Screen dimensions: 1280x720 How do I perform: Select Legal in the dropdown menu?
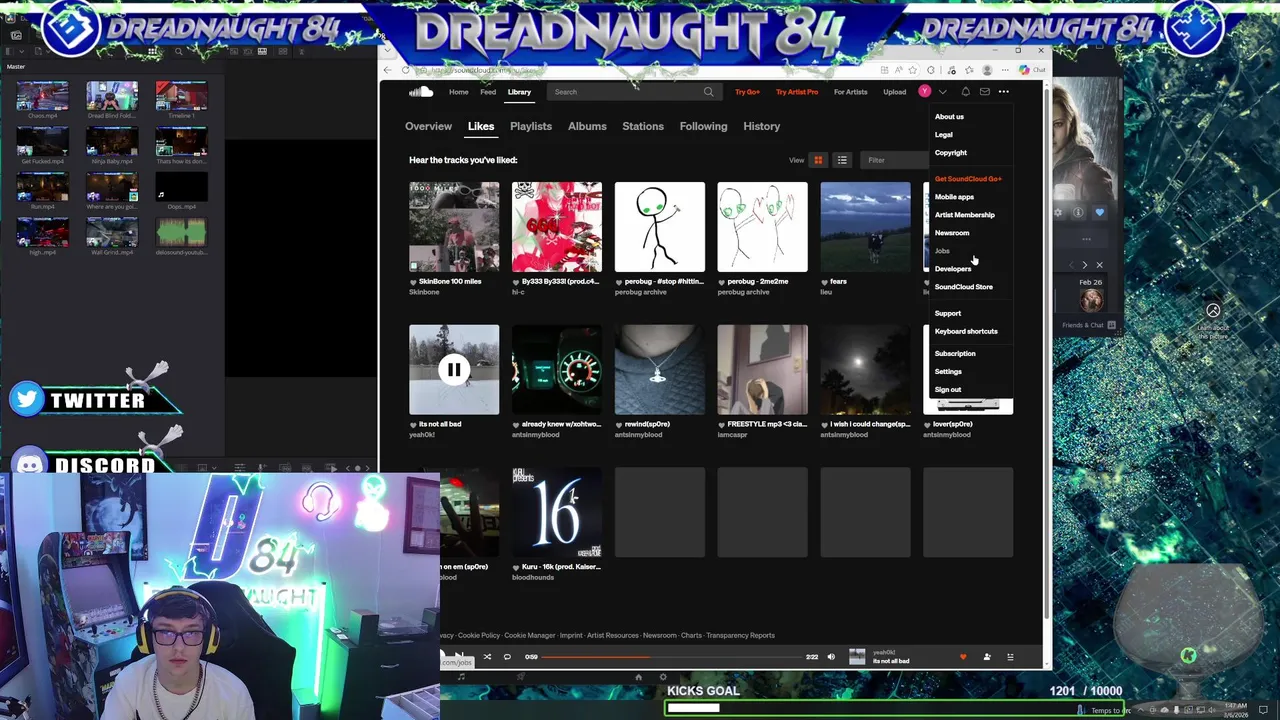(944, 135)
